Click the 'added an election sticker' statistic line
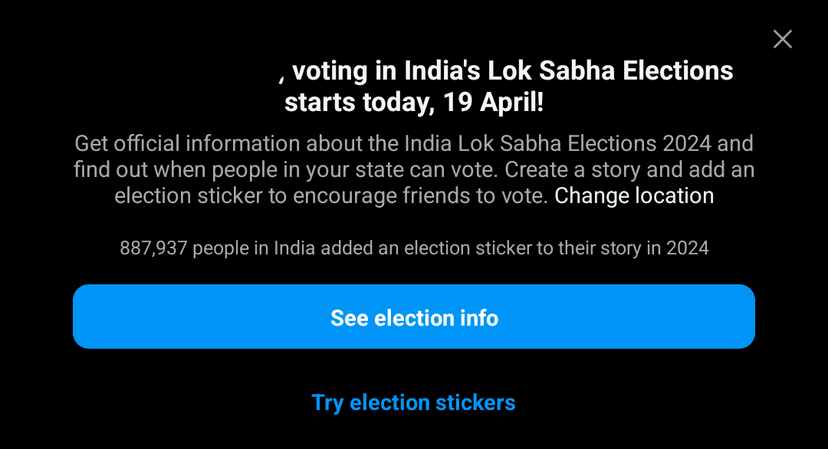The width and height of the screenshot is (828, 449). pos(414,248)
